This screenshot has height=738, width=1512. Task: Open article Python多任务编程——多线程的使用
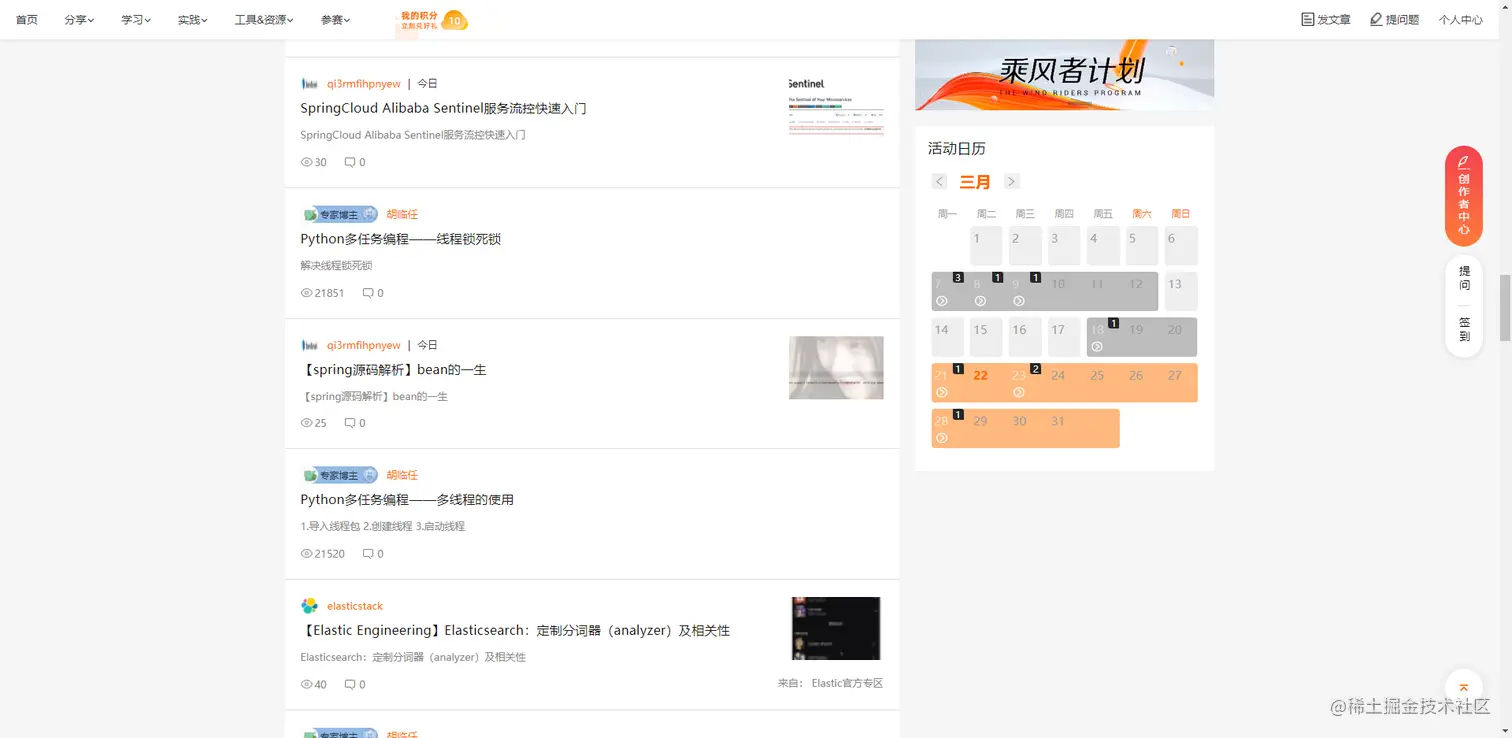(x=407, y=500)
